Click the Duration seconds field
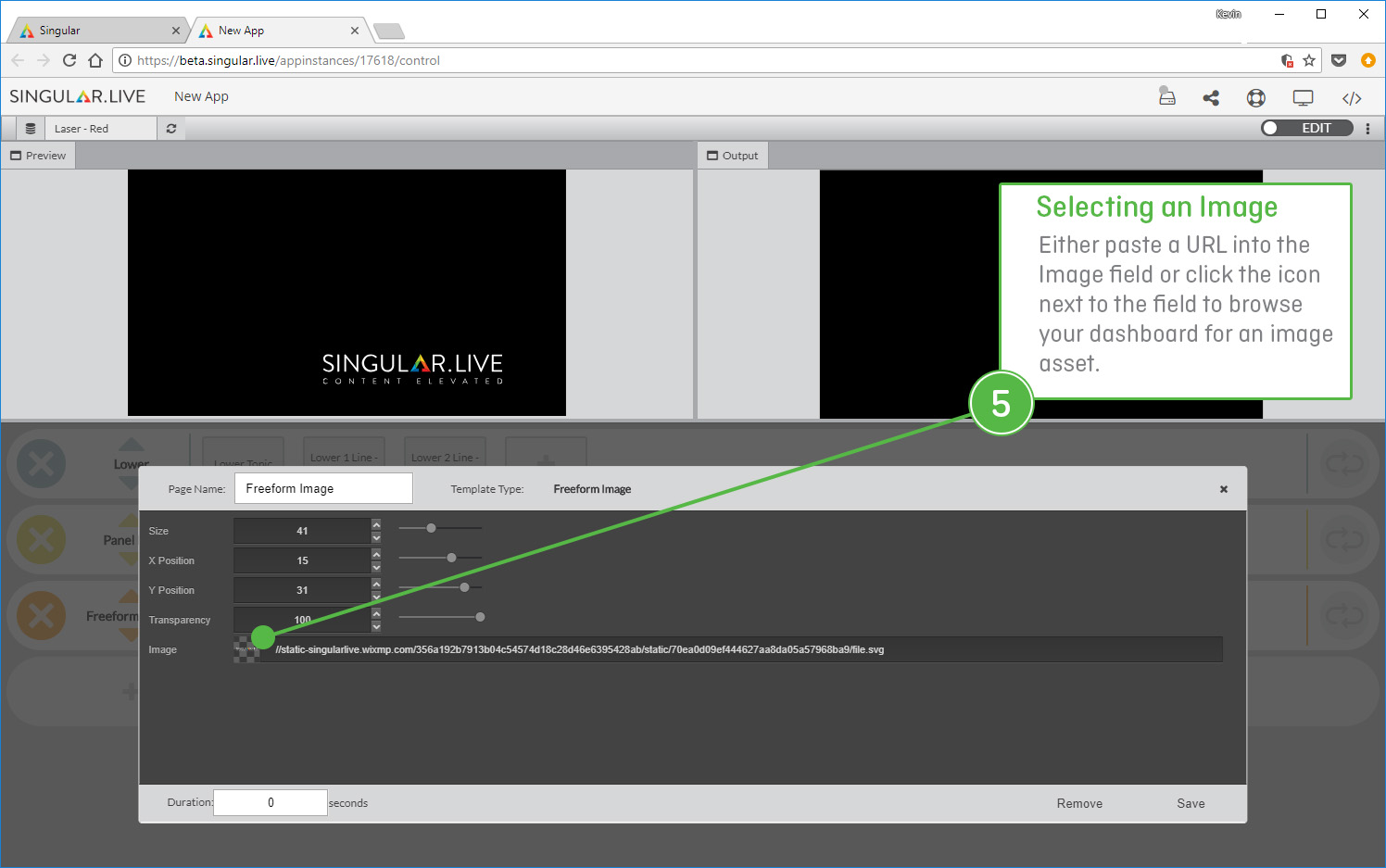 click(x=271, y=802)
